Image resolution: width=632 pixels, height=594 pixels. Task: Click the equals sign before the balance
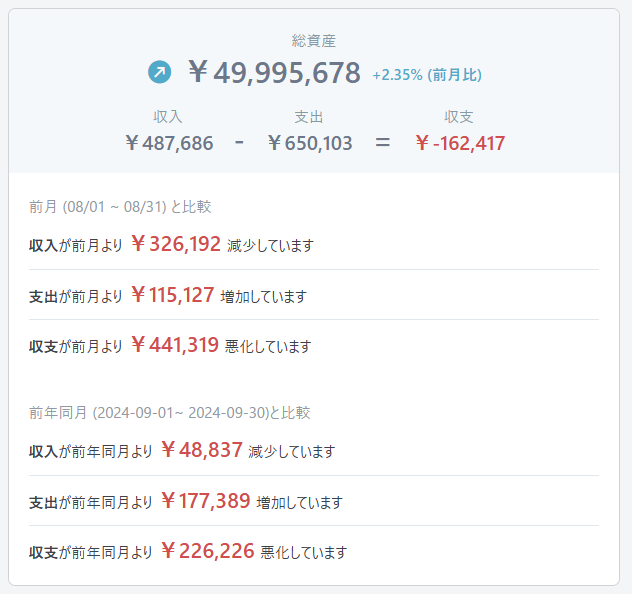[382, 142]
